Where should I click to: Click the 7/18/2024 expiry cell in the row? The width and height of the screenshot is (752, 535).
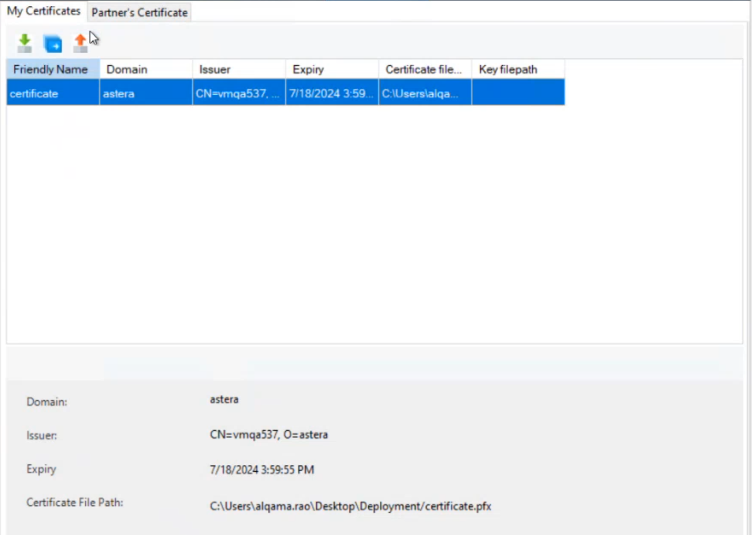(331, 93)
